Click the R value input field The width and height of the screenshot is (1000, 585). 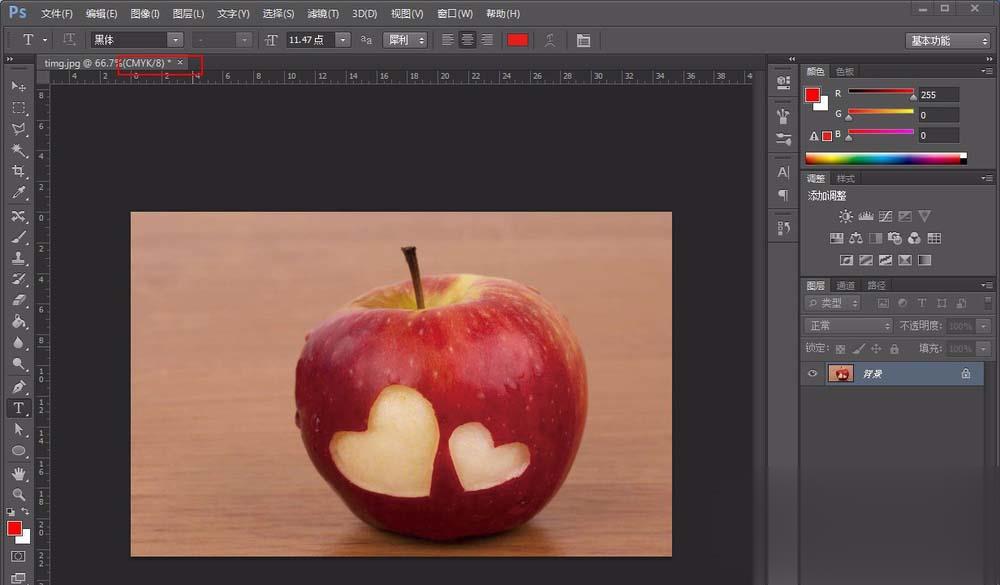tap(938, 95)
